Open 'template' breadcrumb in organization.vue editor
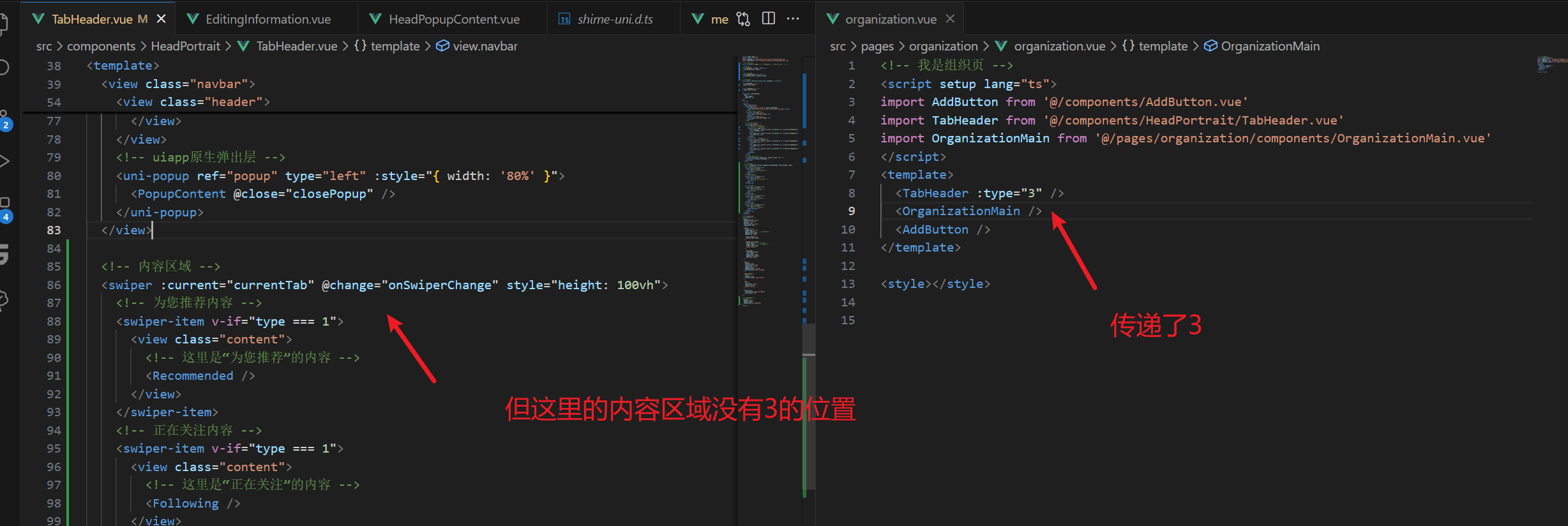 [x=1163, y=46]
